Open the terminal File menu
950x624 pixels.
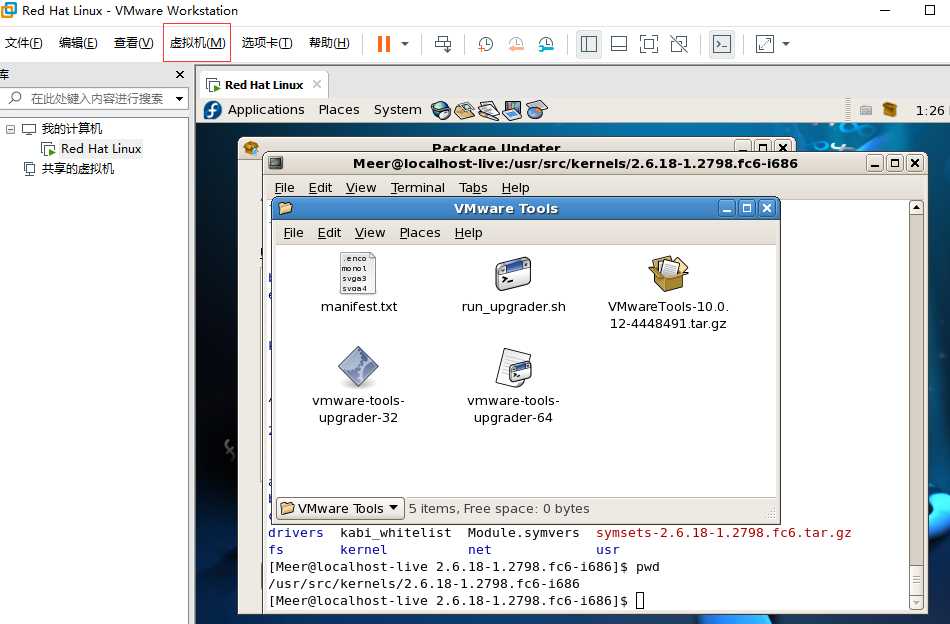(x=284, y=187)
